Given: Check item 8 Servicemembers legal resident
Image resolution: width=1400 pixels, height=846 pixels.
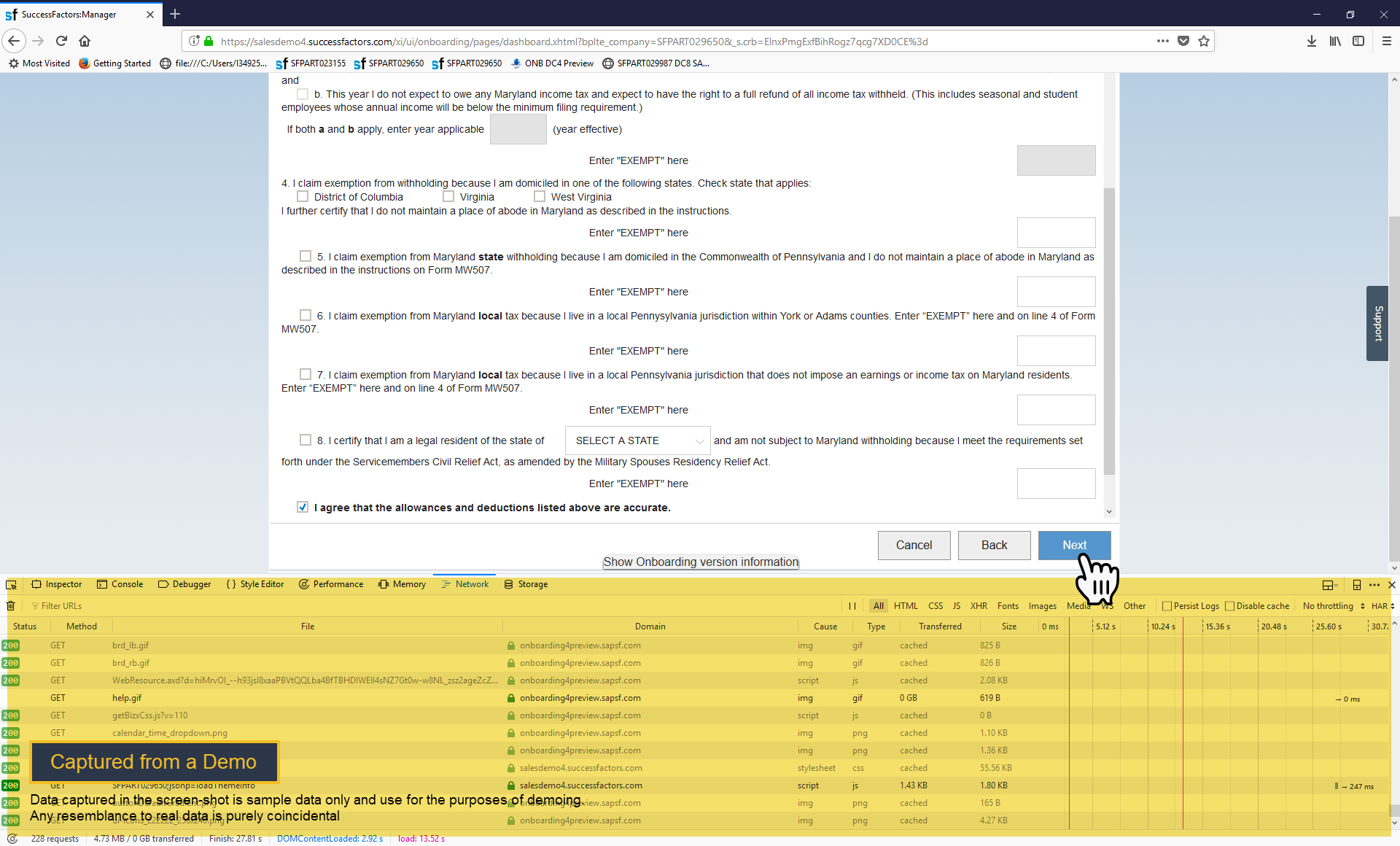Looking at the screenshot, I should [306, 440].
